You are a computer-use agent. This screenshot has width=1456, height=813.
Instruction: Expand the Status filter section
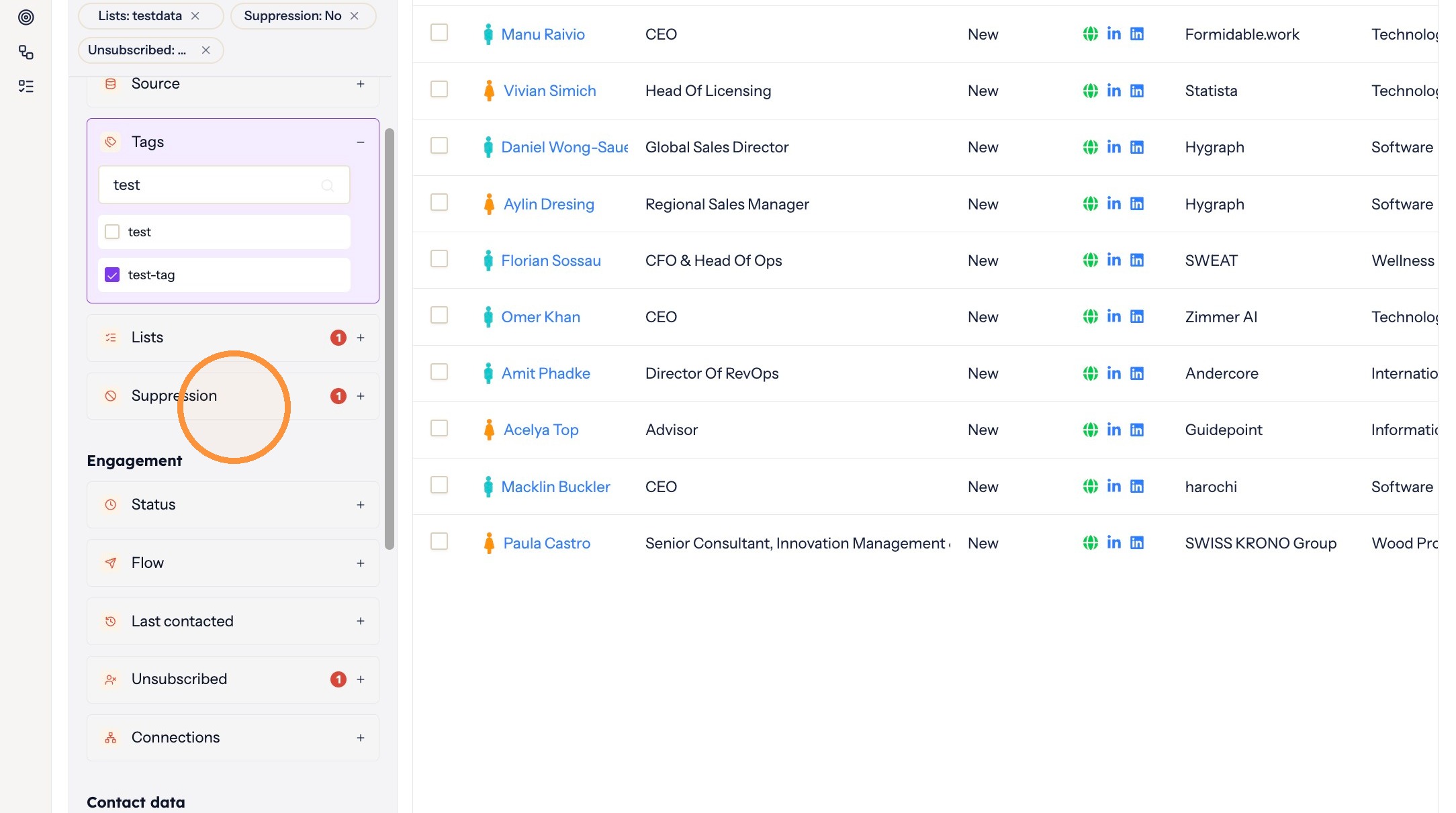tap(361, 505)
